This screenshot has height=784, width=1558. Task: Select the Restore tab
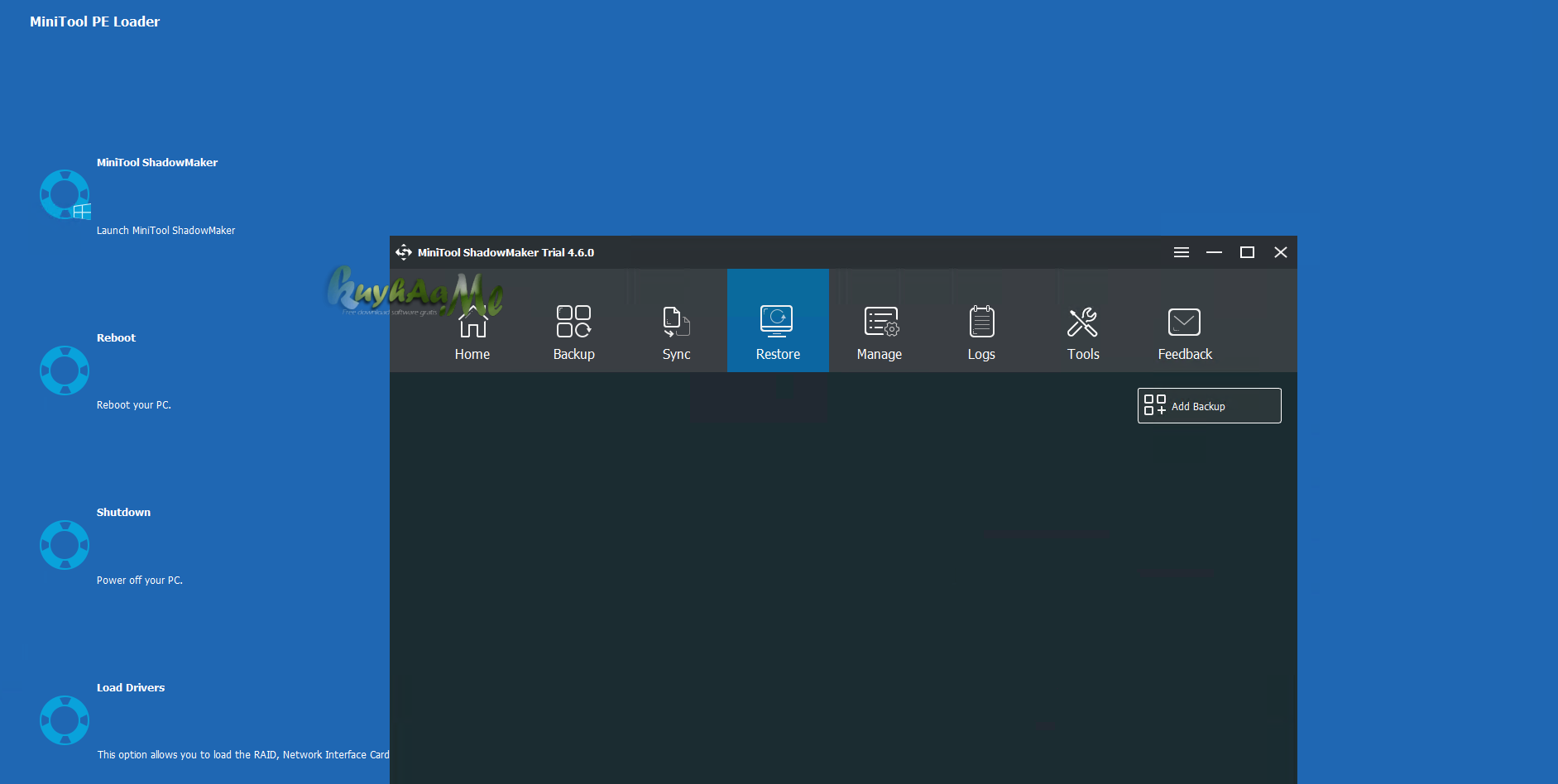coord(778,321)
